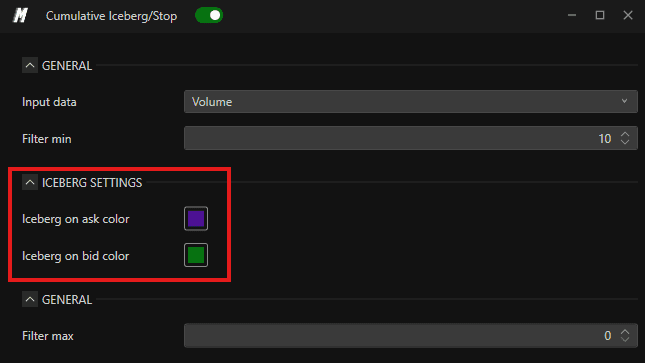
Task: Decrease Filter max with the down arrow
Action: pyautogui.click(x=625, y=339)
